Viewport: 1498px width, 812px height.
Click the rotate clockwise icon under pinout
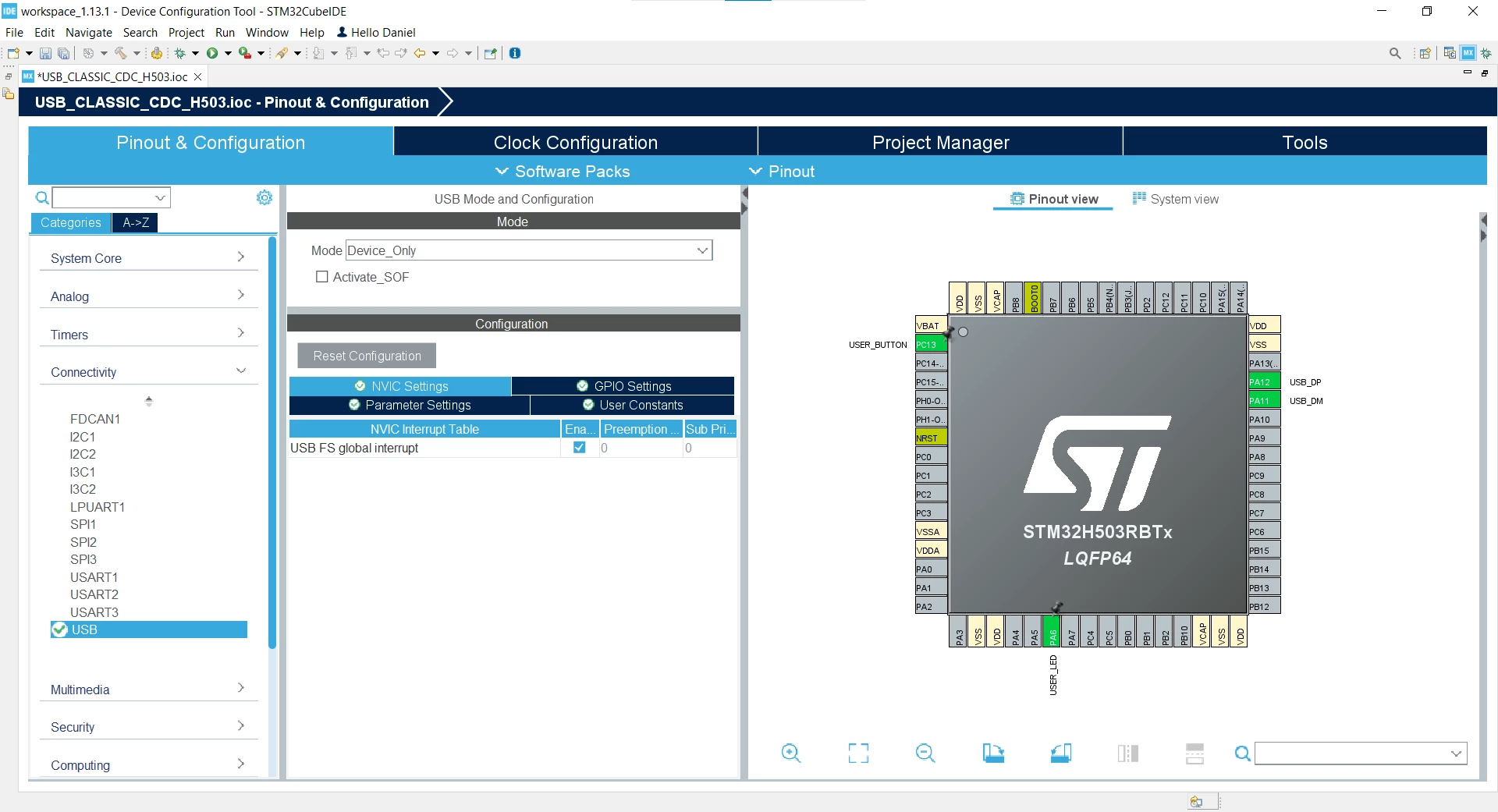pyautogui.click(x=993, y=753)
